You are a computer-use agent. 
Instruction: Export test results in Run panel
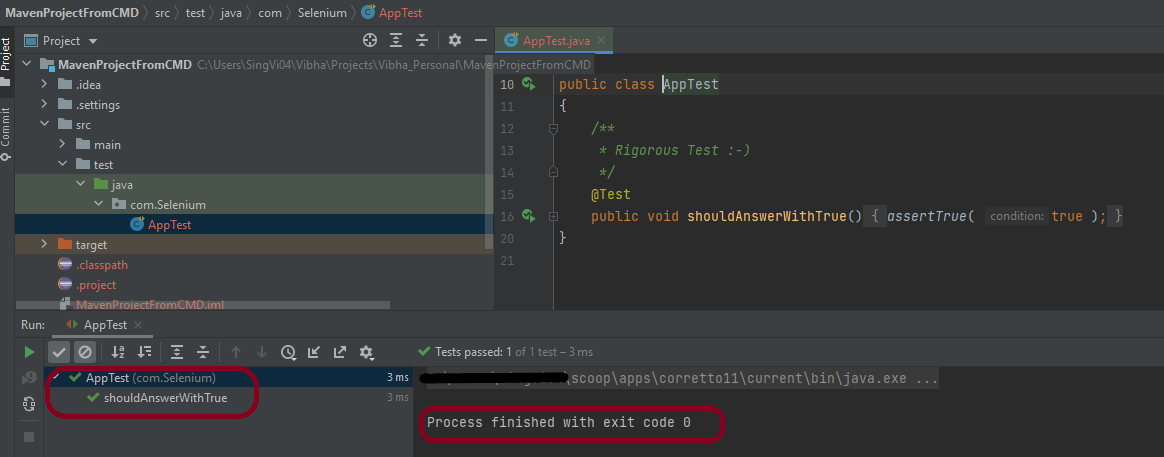(x=340, y=352)
